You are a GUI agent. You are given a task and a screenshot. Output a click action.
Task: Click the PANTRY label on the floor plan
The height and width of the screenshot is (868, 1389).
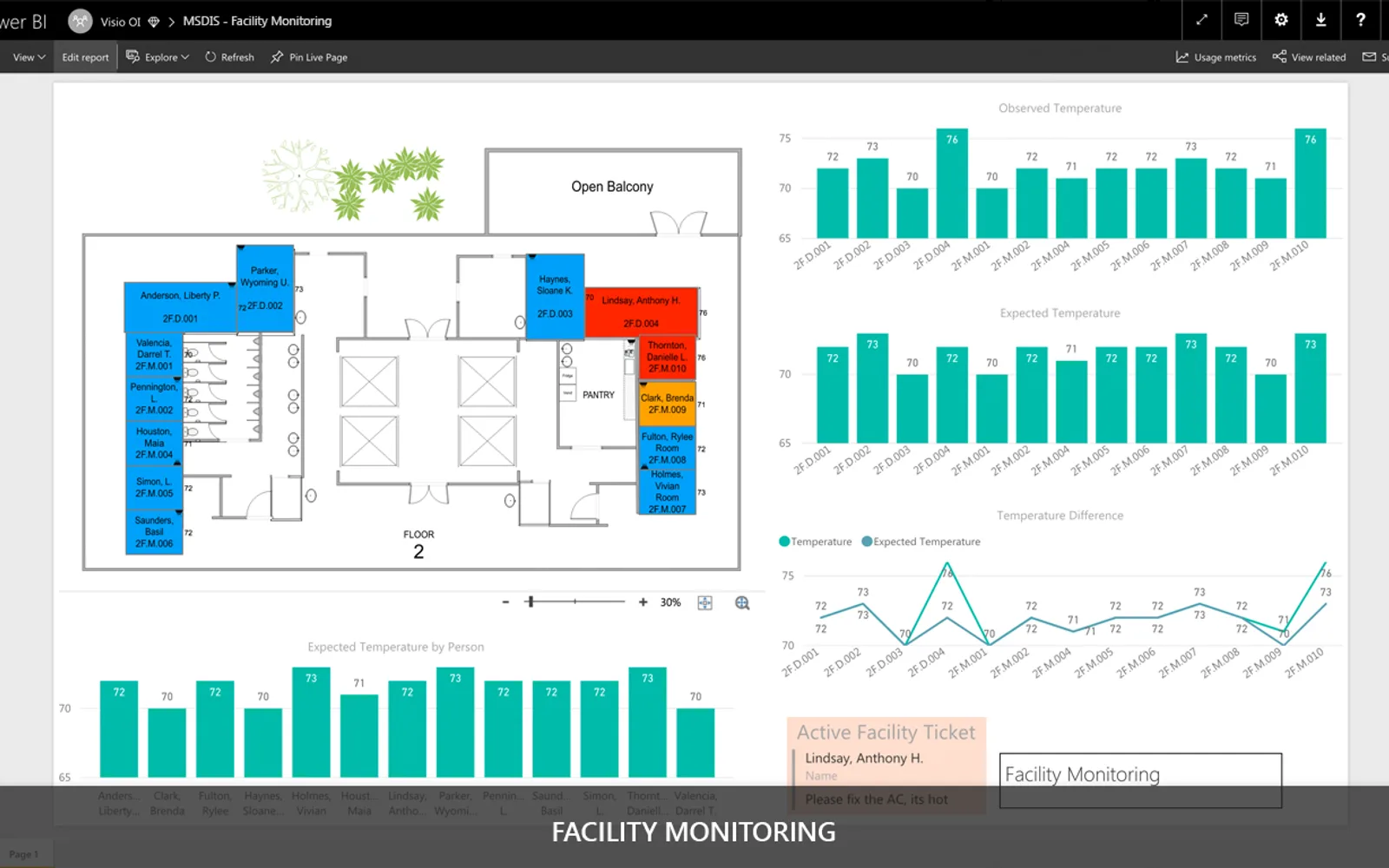pos(598,395)
